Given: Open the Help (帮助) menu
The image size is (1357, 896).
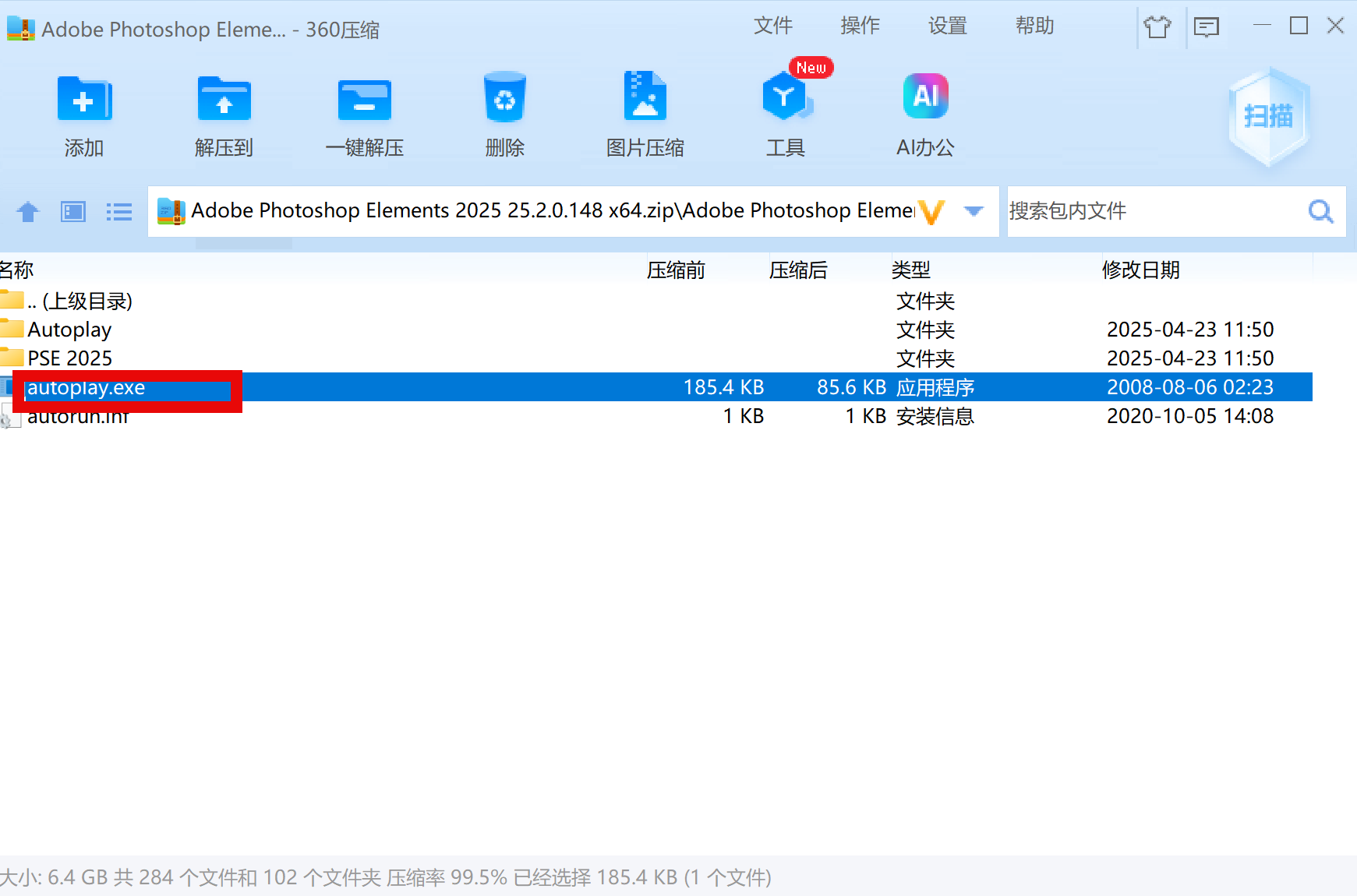Looking at the screenshot, I should pyautogui.click(x=1034, y=26).
